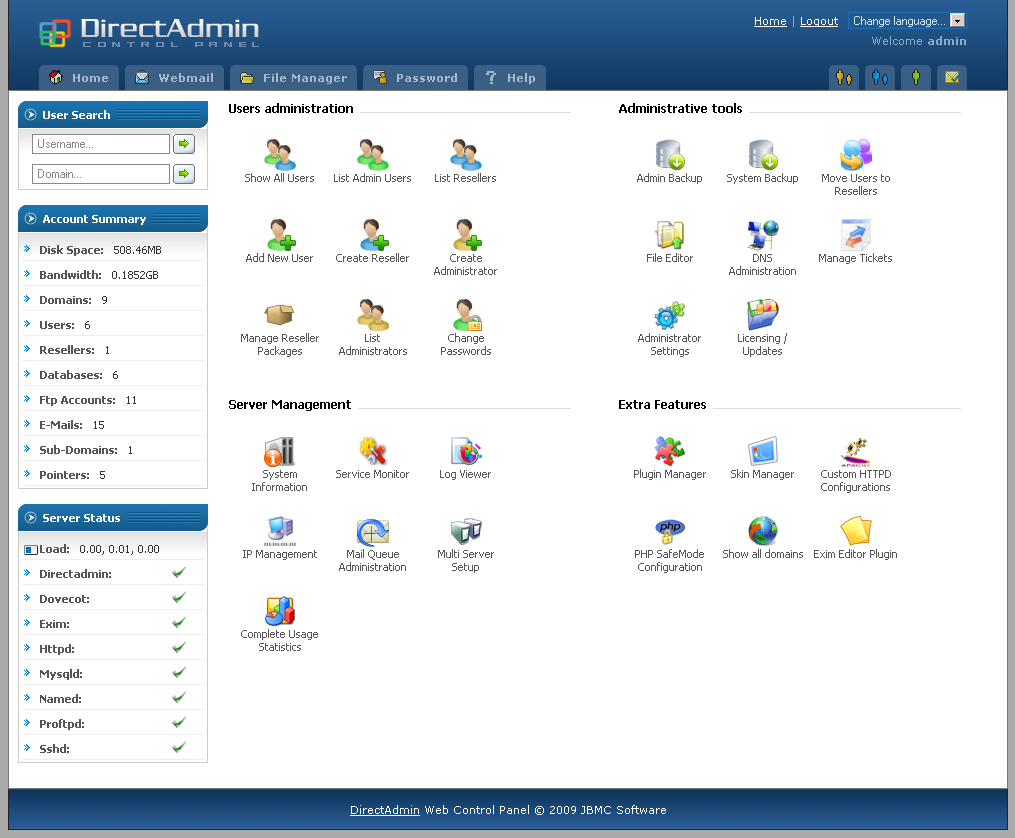Open Administrator Settings
Viewport: 1015px width, 838px height.
669,328
